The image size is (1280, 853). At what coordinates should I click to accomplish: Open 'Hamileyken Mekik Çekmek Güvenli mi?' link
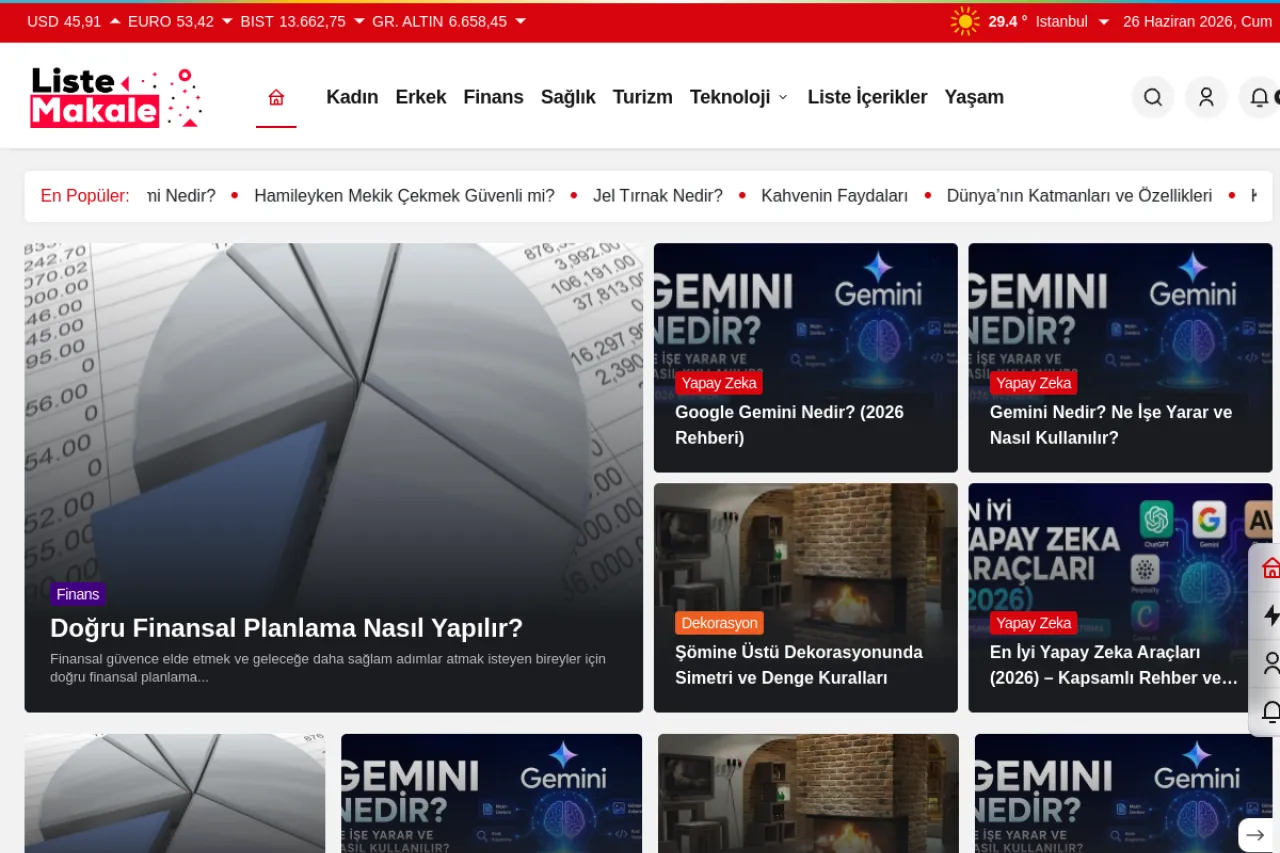[404, 196]
